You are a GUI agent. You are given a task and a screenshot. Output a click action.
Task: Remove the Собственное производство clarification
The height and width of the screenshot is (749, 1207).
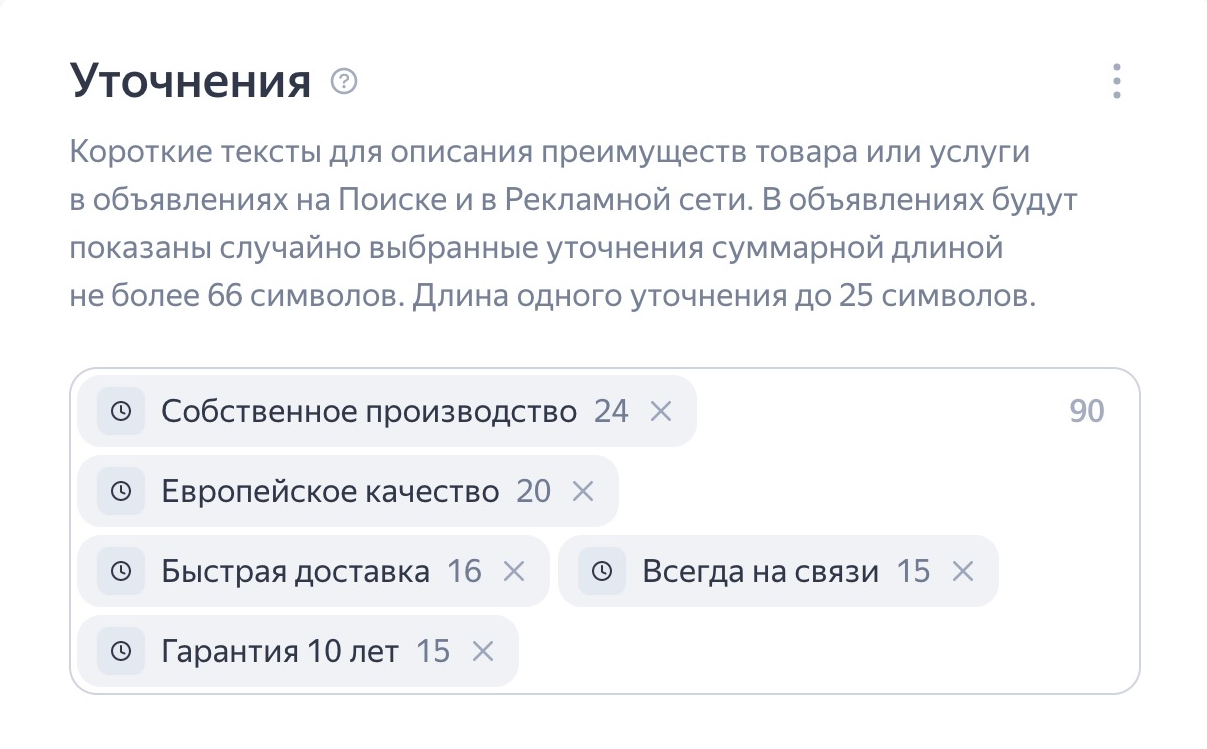(x=660, y=411)
